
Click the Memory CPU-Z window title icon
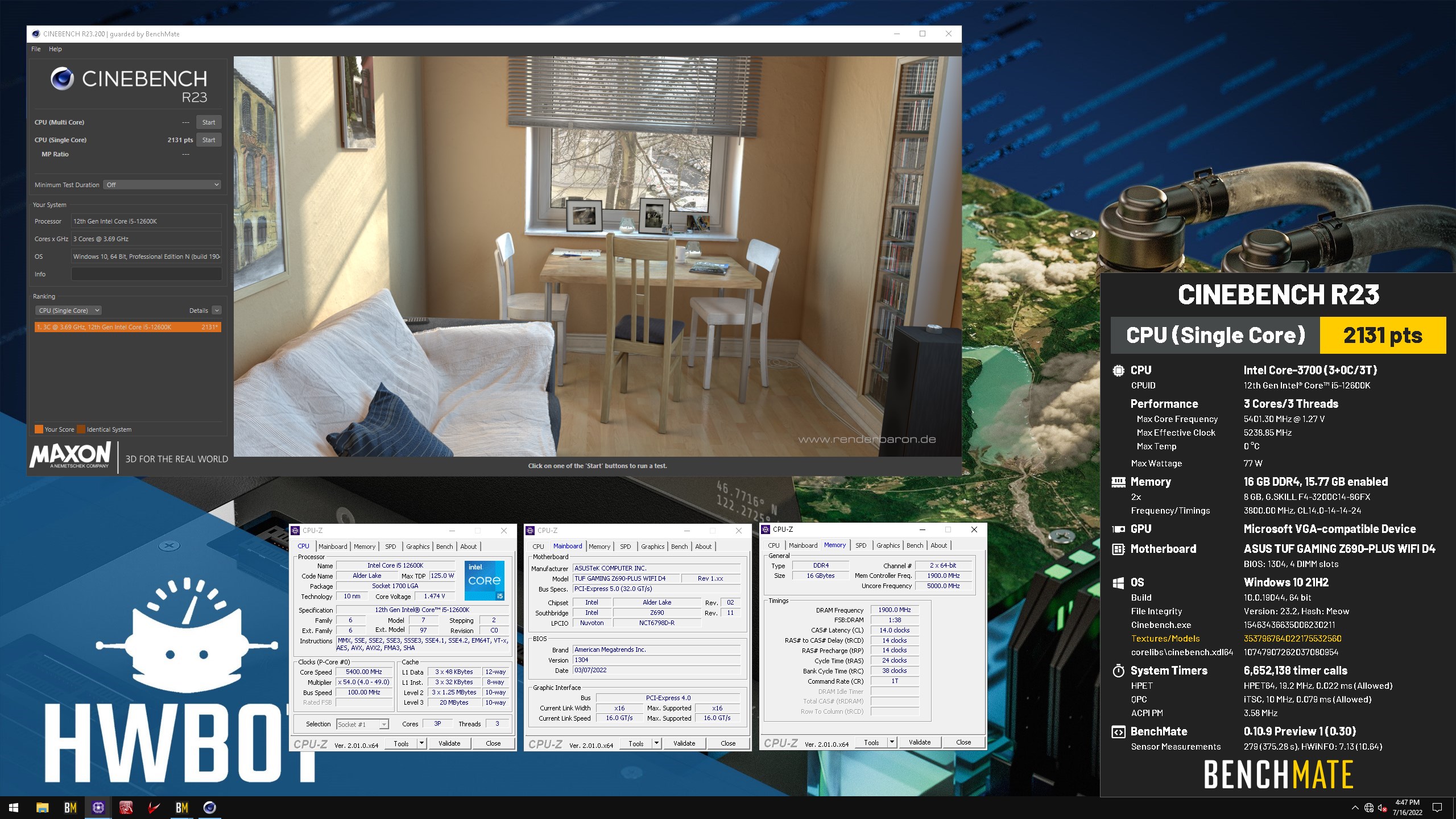pos(766,530)
